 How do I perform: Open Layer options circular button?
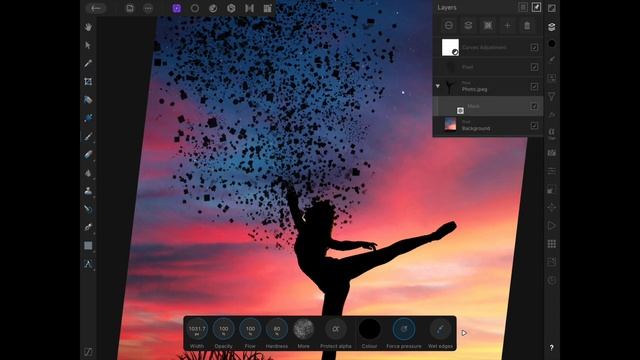(x=449, y=25)
